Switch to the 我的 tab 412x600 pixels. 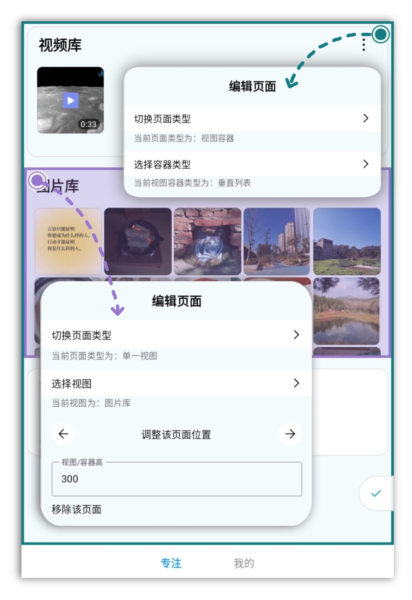pos(244,563)
